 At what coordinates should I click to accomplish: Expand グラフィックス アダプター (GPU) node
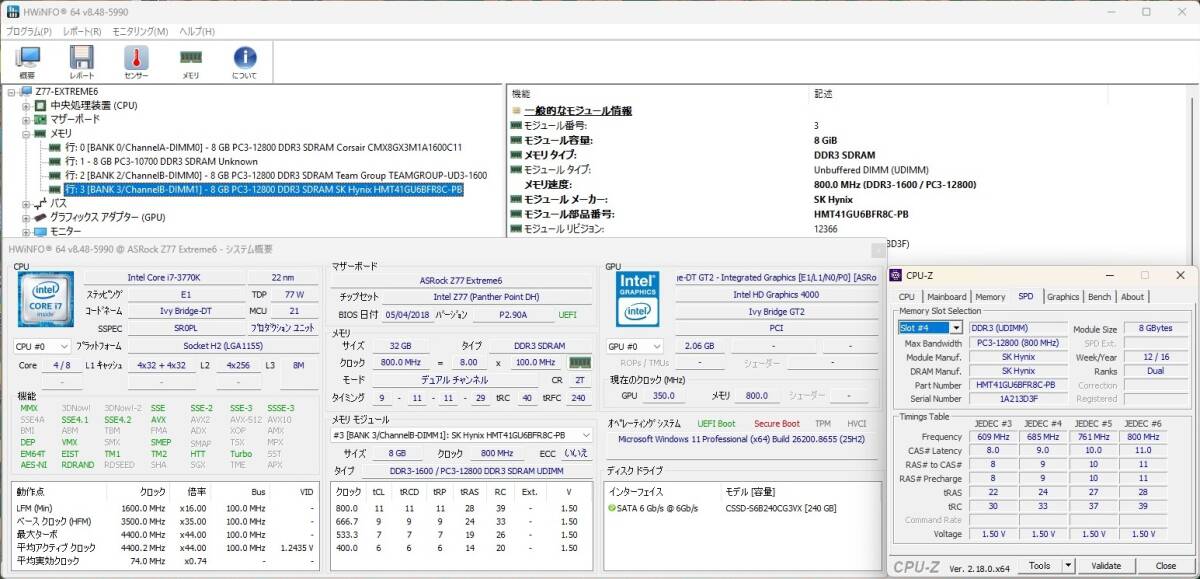pos(27,217)
